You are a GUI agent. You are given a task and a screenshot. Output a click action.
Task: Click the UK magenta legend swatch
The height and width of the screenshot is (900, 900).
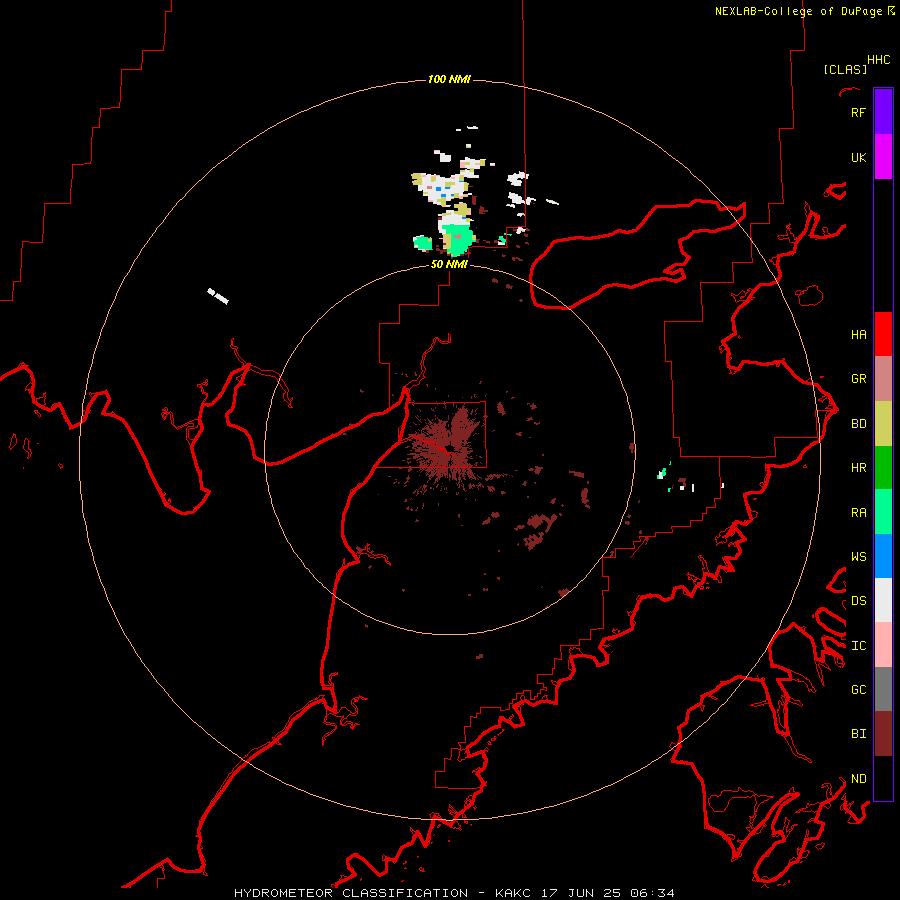[883, 157]
